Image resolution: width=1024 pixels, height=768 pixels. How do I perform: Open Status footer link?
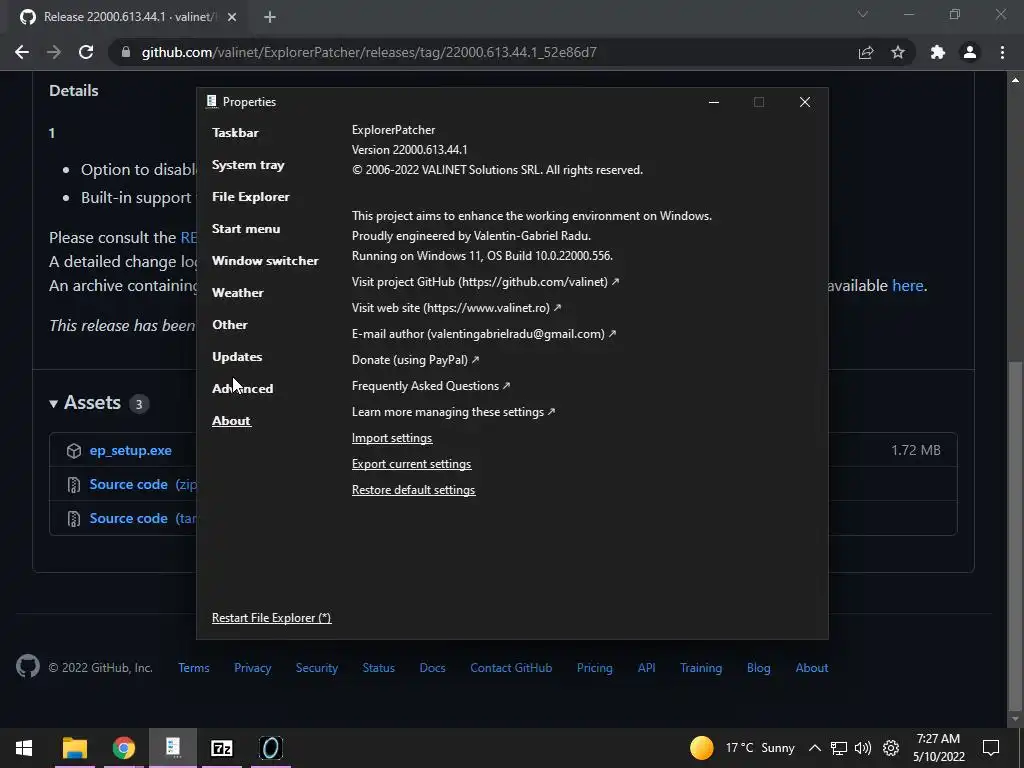(x=379, y=668)
